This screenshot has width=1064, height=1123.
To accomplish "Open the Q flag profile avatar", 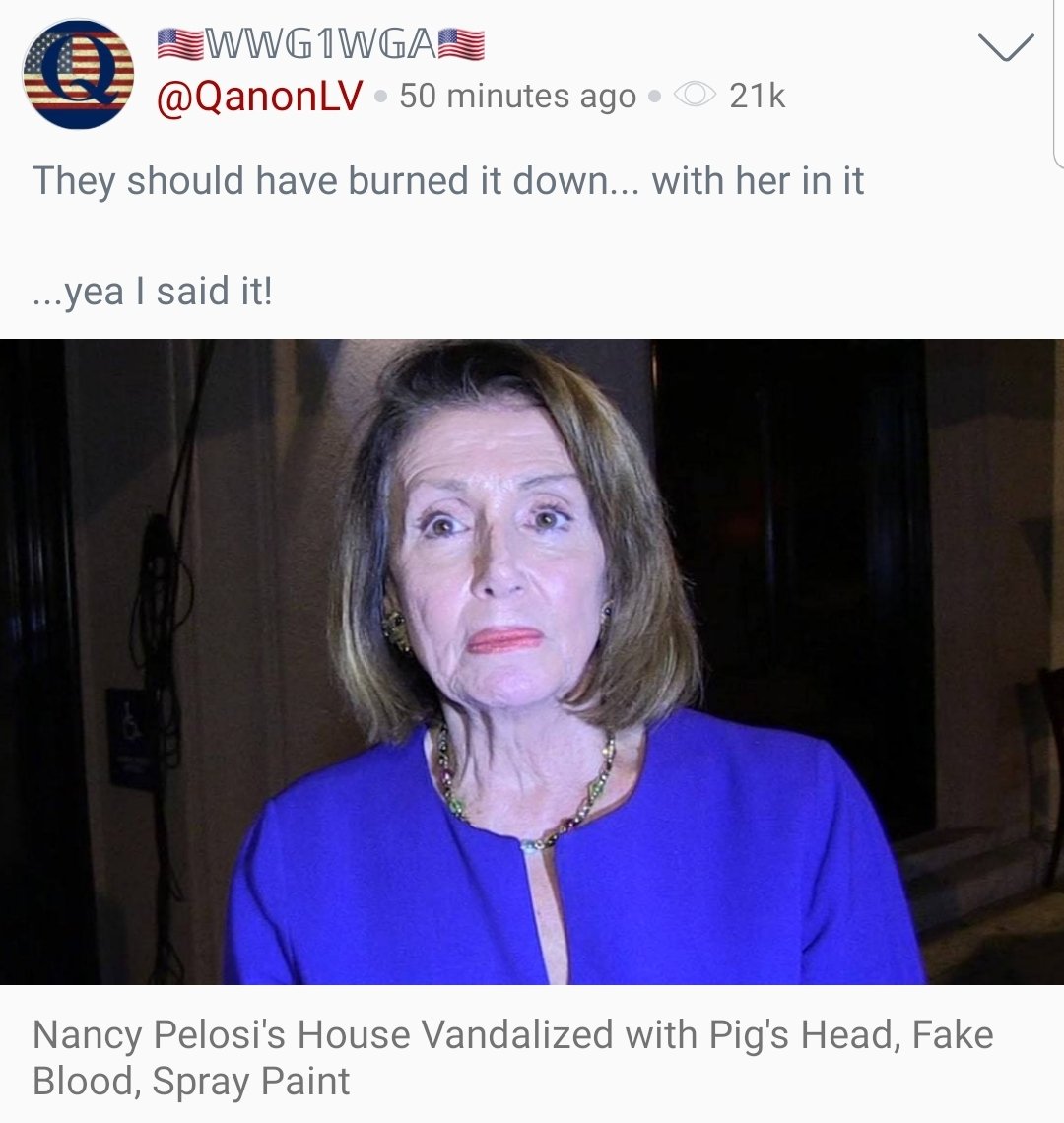I will (x=78, y=74).
